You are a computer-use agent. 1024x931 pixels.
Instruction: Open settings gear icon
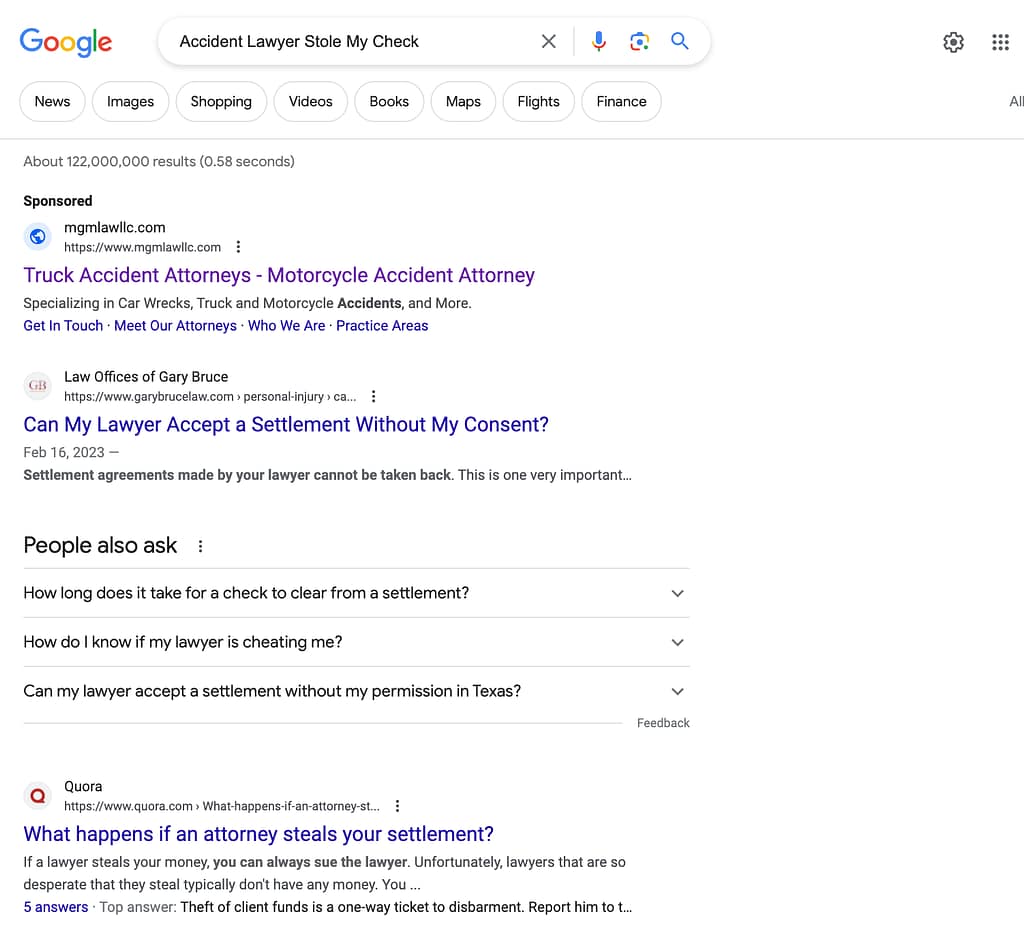[953, 42]
